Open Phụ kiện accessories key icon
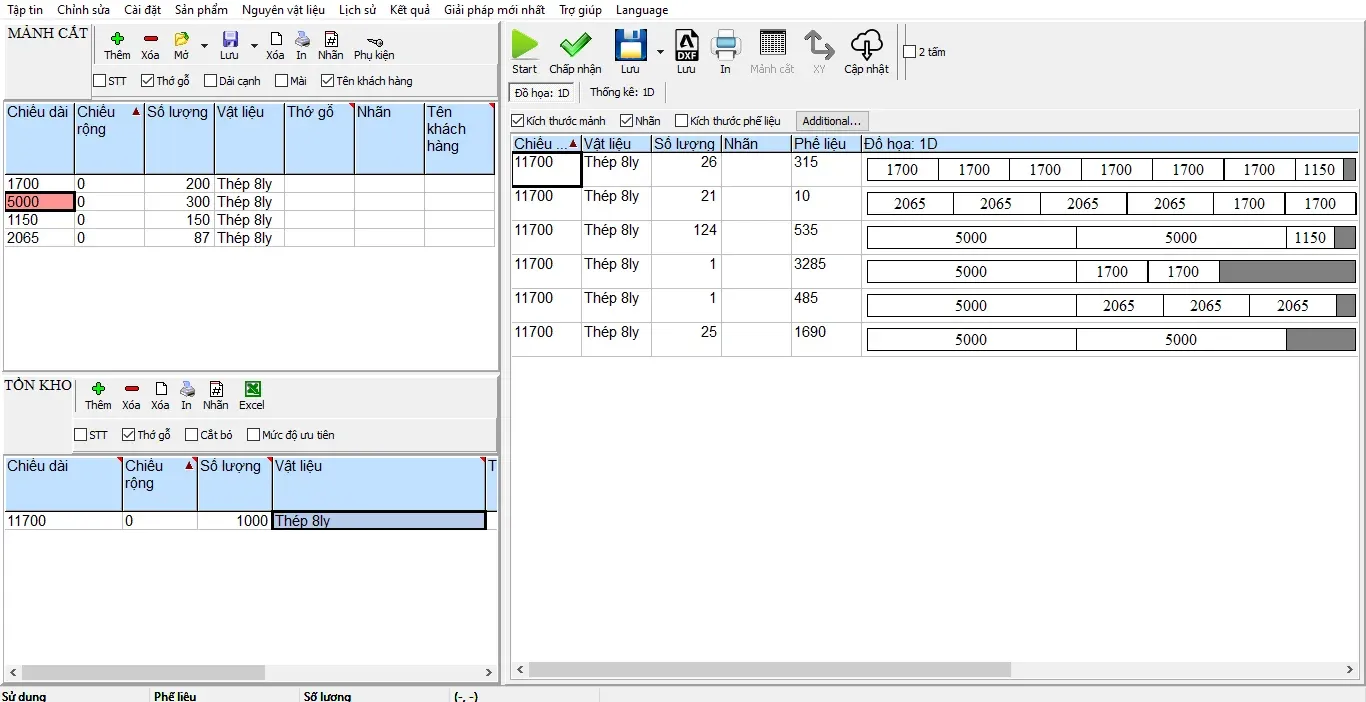 coord(374,40)
